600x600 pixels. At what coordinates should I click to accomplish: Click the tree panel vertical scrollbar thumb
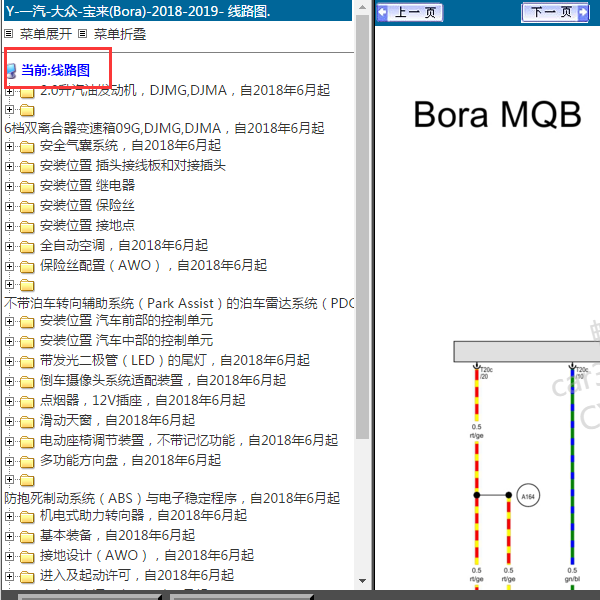coord(362,227)
